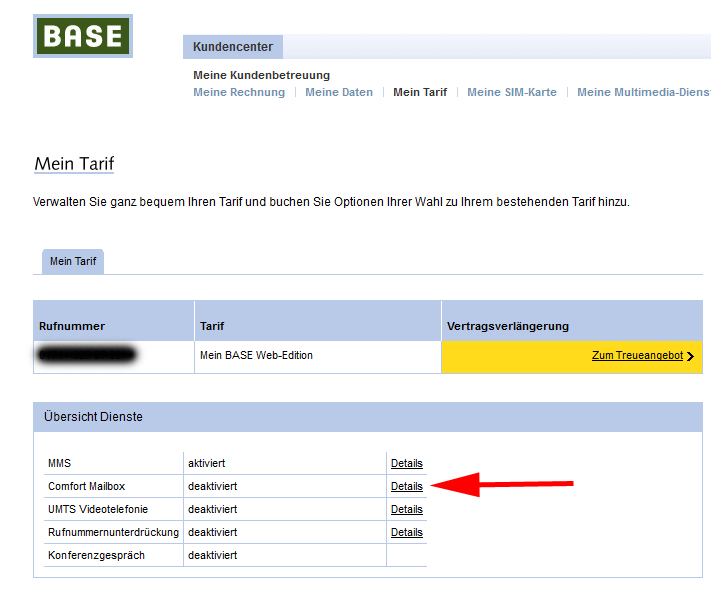Click the aktiviert status for MMS
Image resolution: width=711 pixels, height=589 pixels.
click(206, 463)
